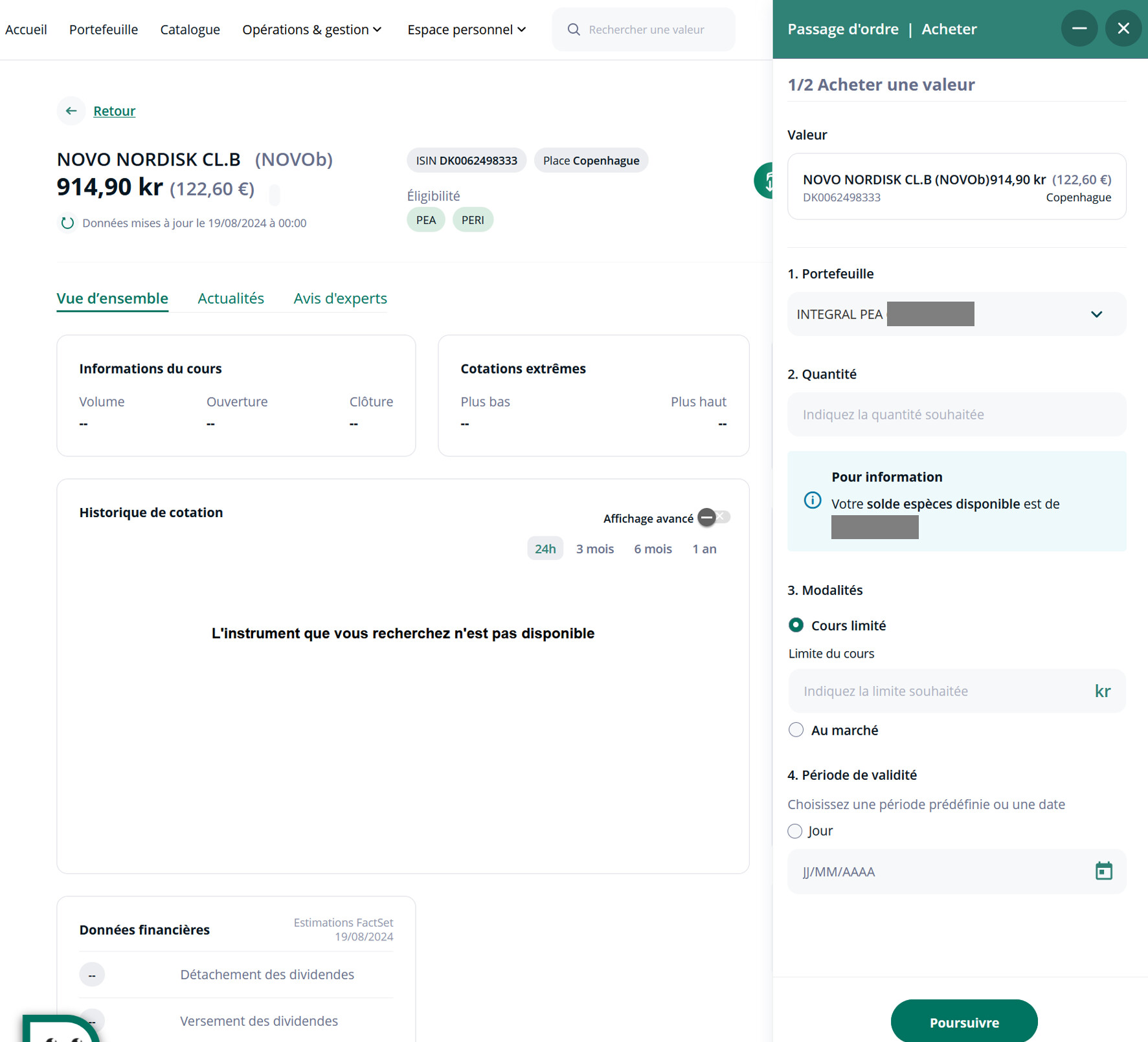
Task: Click the green round icon beside the order panel
Action: pyautogui.click(x=764, y=181)
